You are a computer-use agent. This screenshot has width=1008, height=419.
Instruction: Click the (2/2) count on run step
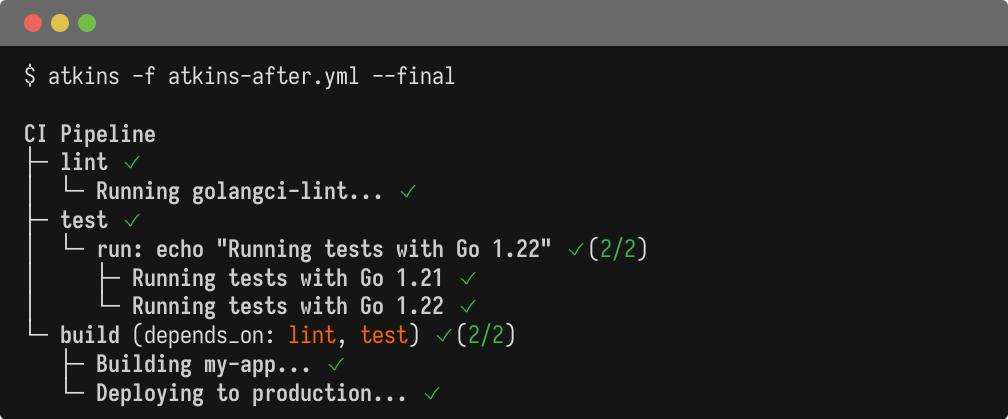coord(618,249)
